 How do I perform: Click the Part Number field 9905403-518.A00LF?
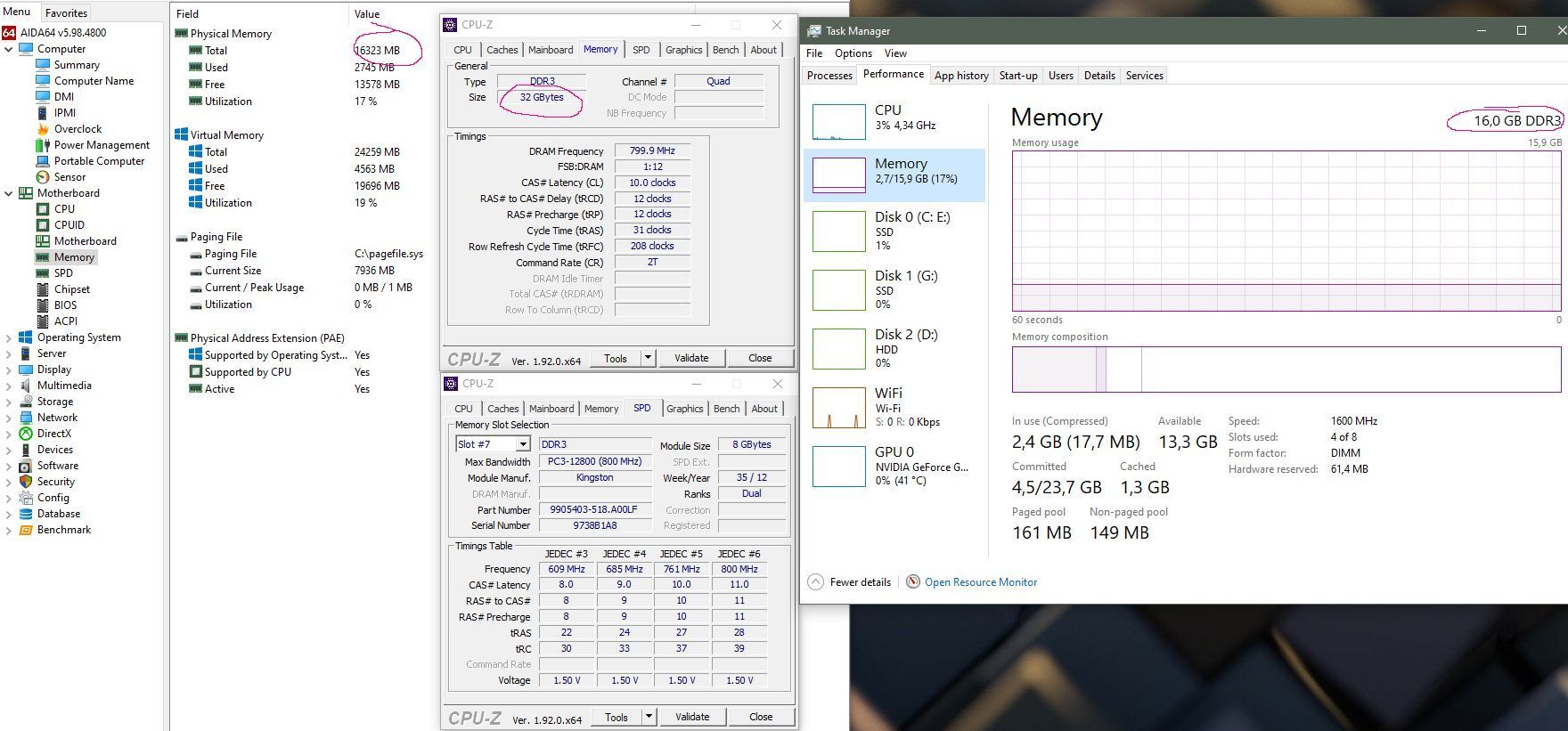[x=594, y=509]
